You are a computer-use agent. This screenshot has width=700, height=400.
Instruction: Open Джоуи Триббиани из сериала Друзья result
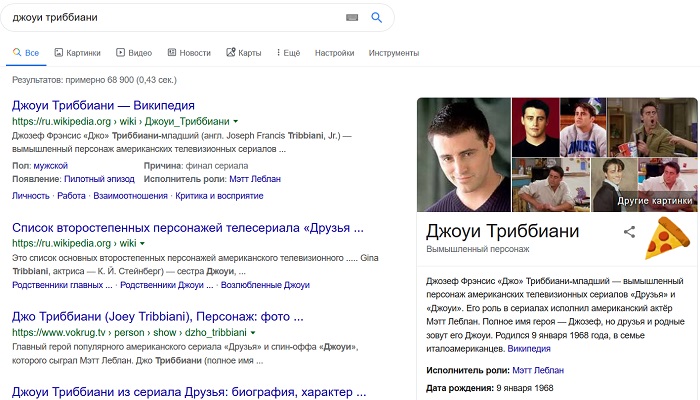(x=189, y=392)
